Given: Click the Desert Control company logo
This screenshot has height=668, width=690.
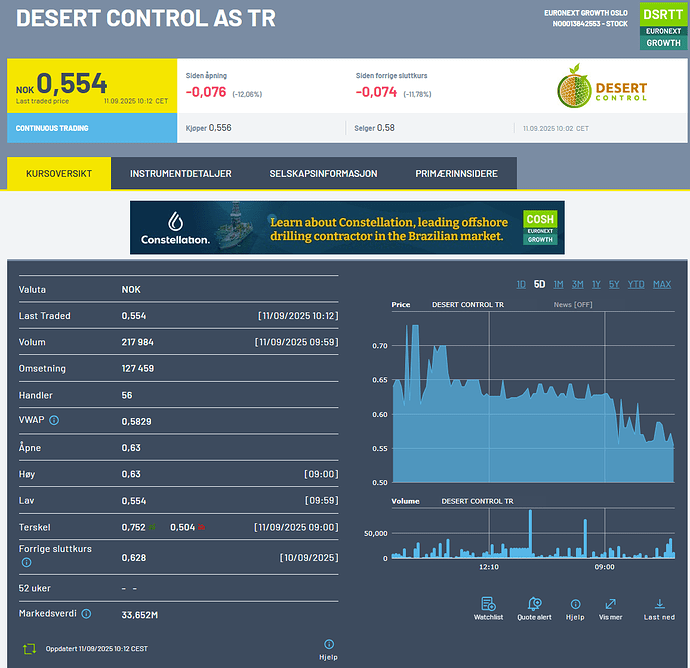Looking at the screenshot, I should click(602, 86).
